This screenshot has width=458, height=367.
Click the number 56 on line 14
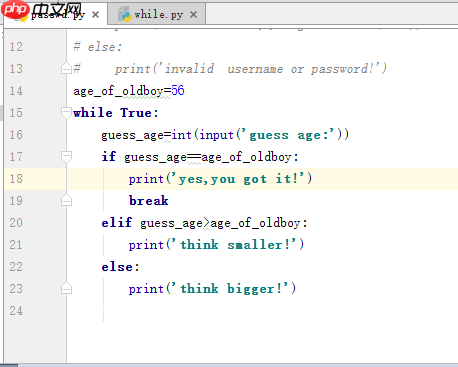point(178,91)
